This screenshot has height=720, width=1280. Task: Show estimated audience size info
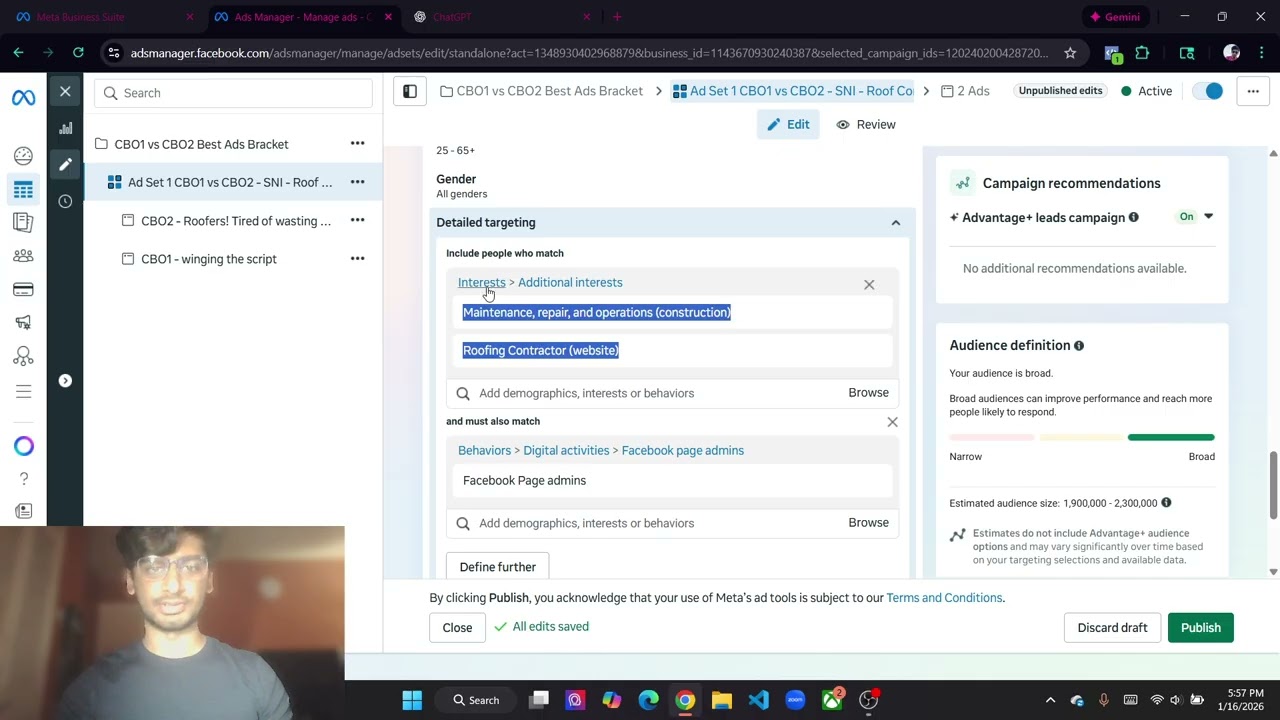(1166, 503)
